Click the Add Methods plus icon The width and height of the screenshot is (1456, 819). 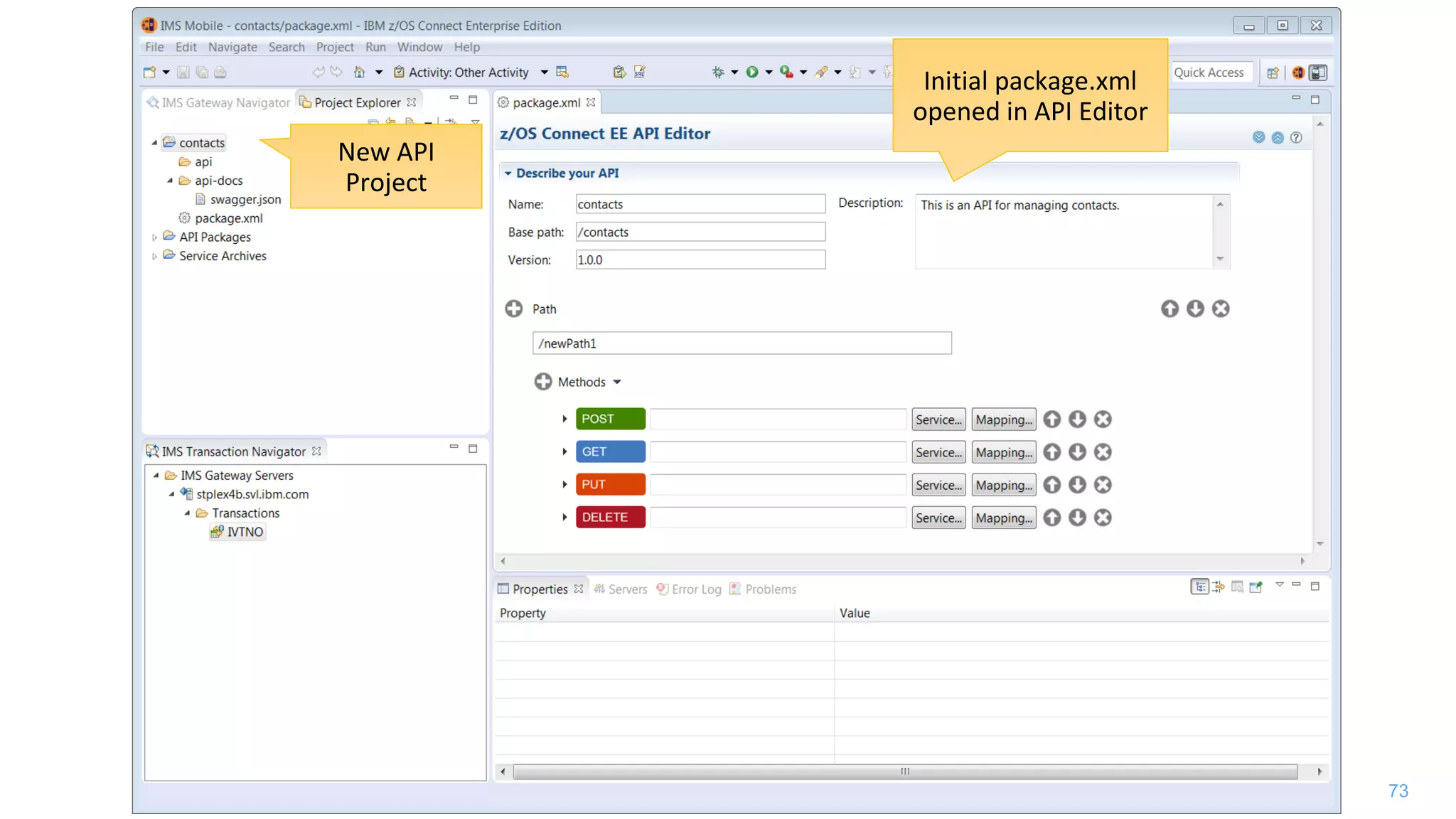543,382
